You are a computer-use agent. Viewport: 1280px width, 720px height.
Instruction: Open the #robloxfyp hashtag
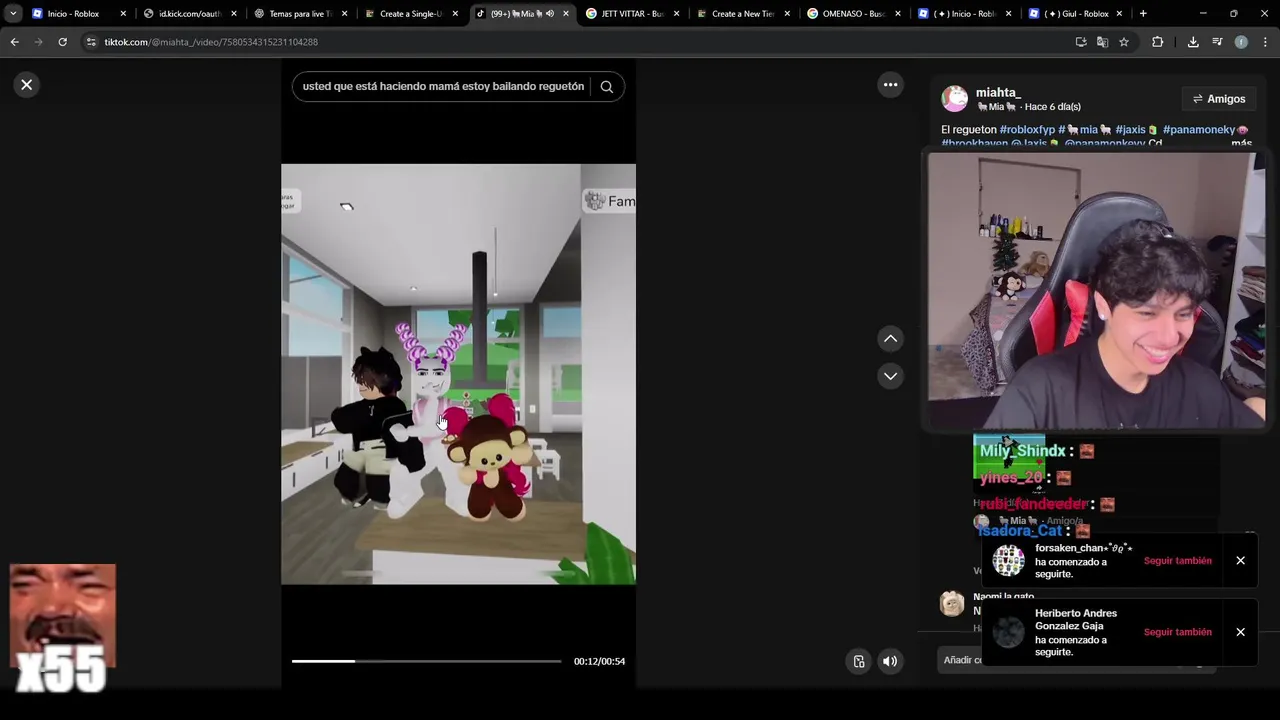click(1027, 130)
